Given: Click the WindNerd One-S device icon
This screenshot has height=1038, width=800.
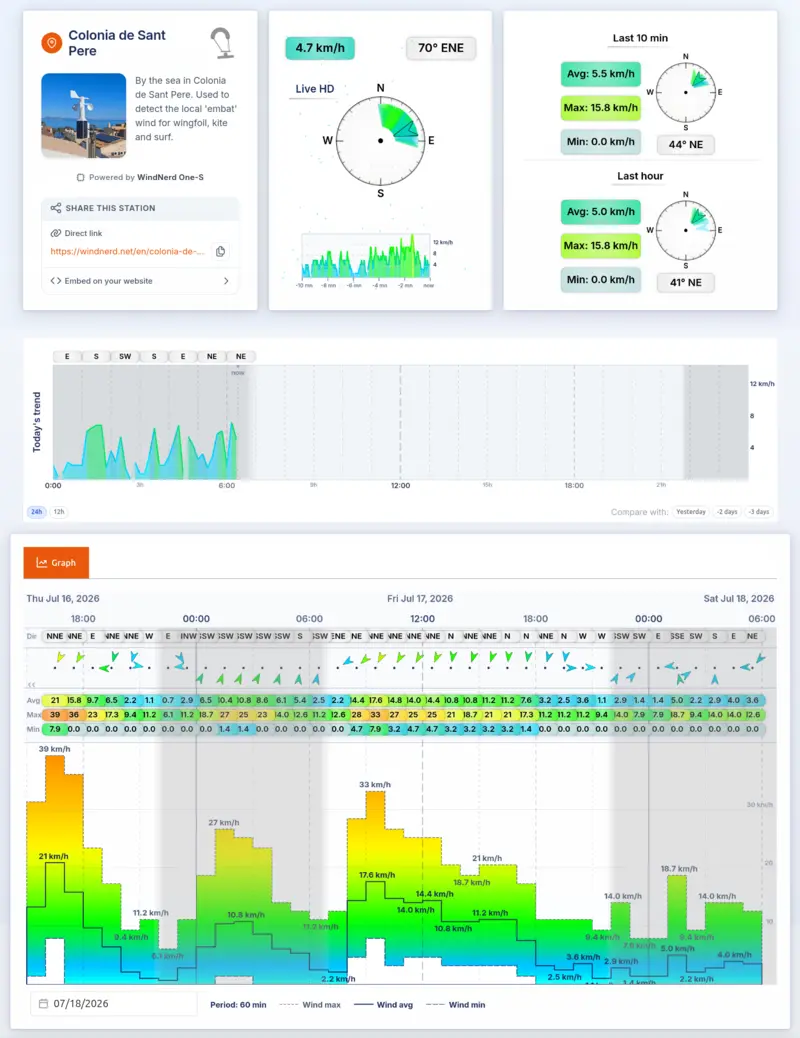Looking at the screenshot, I should (80, 177).
